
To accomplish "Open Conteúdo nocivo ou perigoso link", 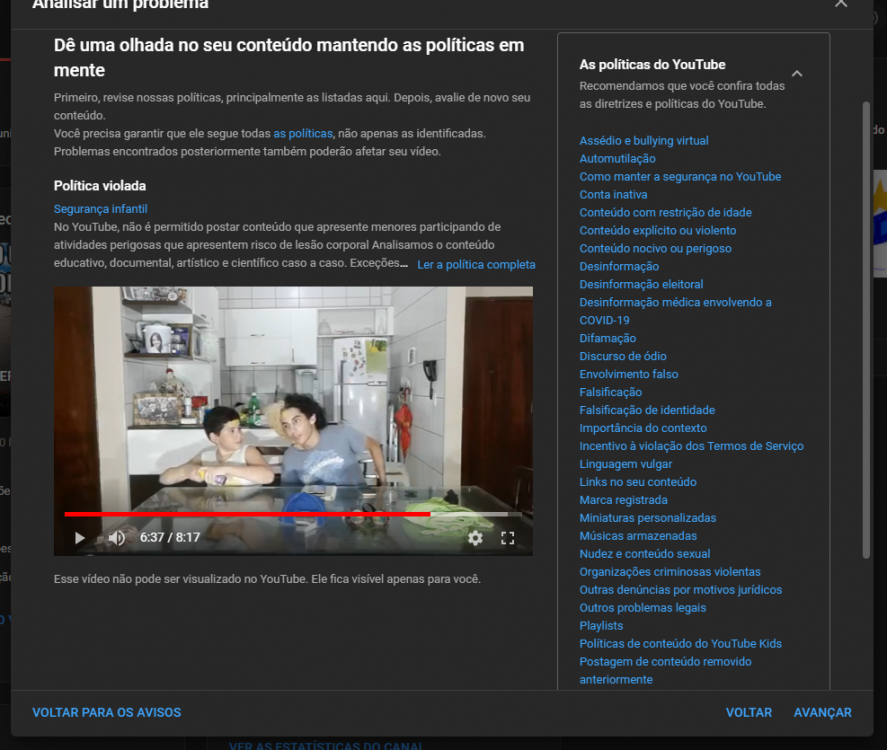I will (x=655, y=248).
